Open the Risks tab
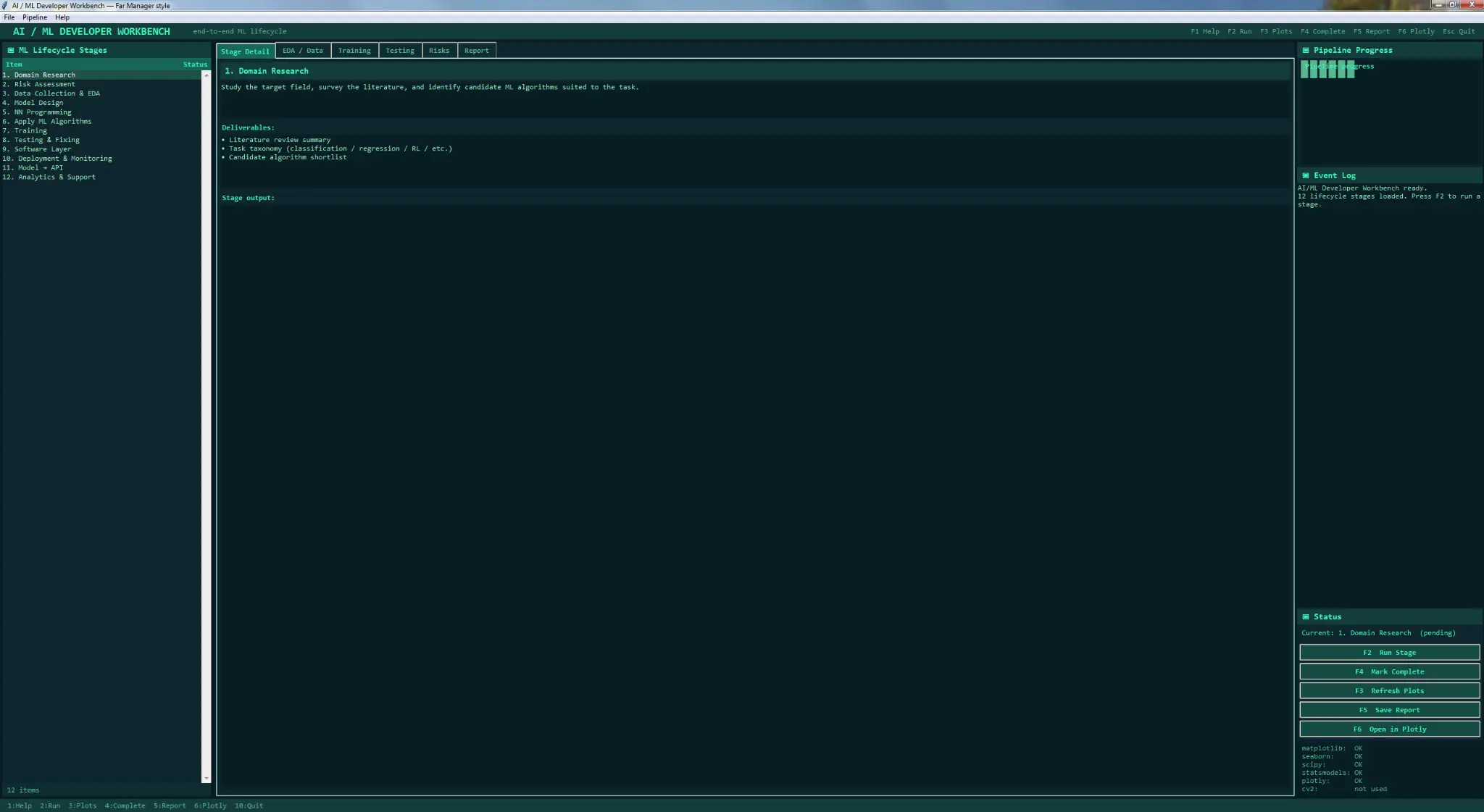 [439, 51]
